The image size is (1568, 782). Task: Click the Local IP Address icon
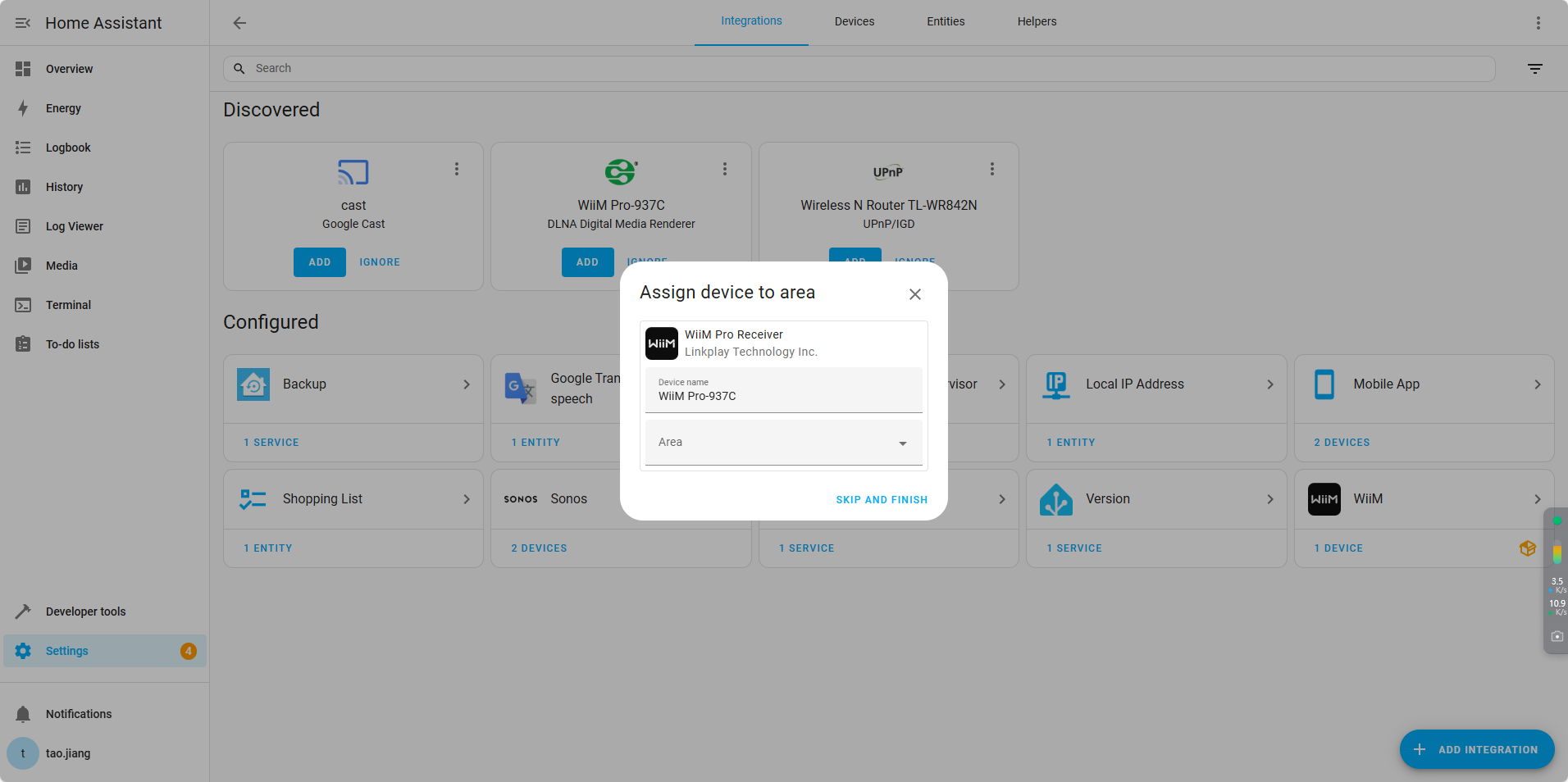tap(1056, 384)
